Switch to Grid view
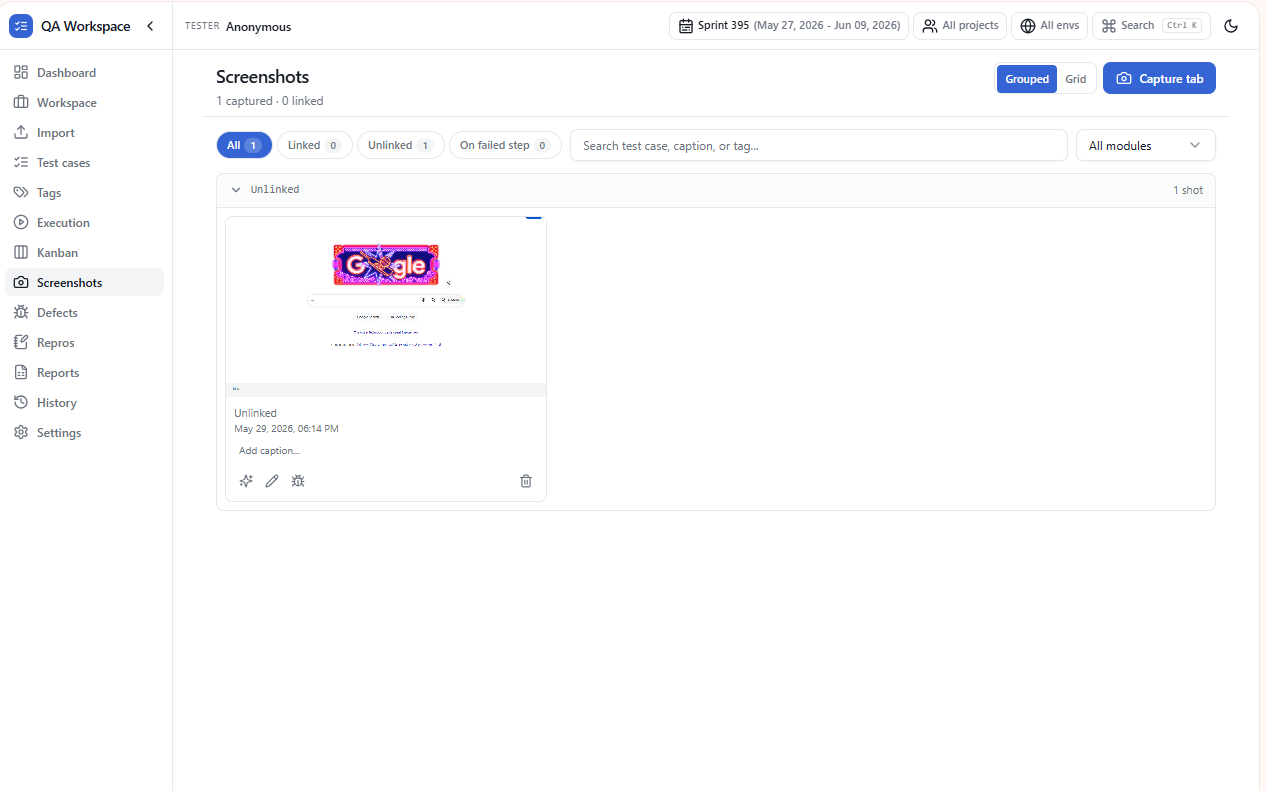This screenshot has height=791, width=1267. pos(1076,79)
